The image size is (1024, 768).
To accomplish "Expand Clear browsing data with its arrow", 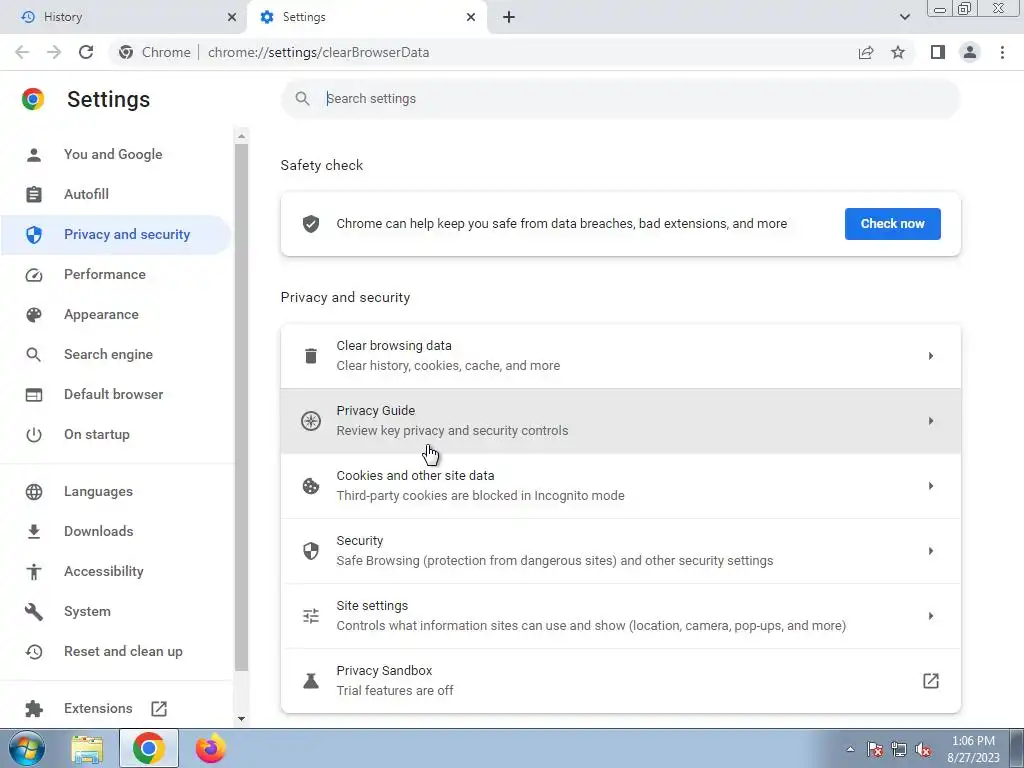I will click(x=931, y=356).
